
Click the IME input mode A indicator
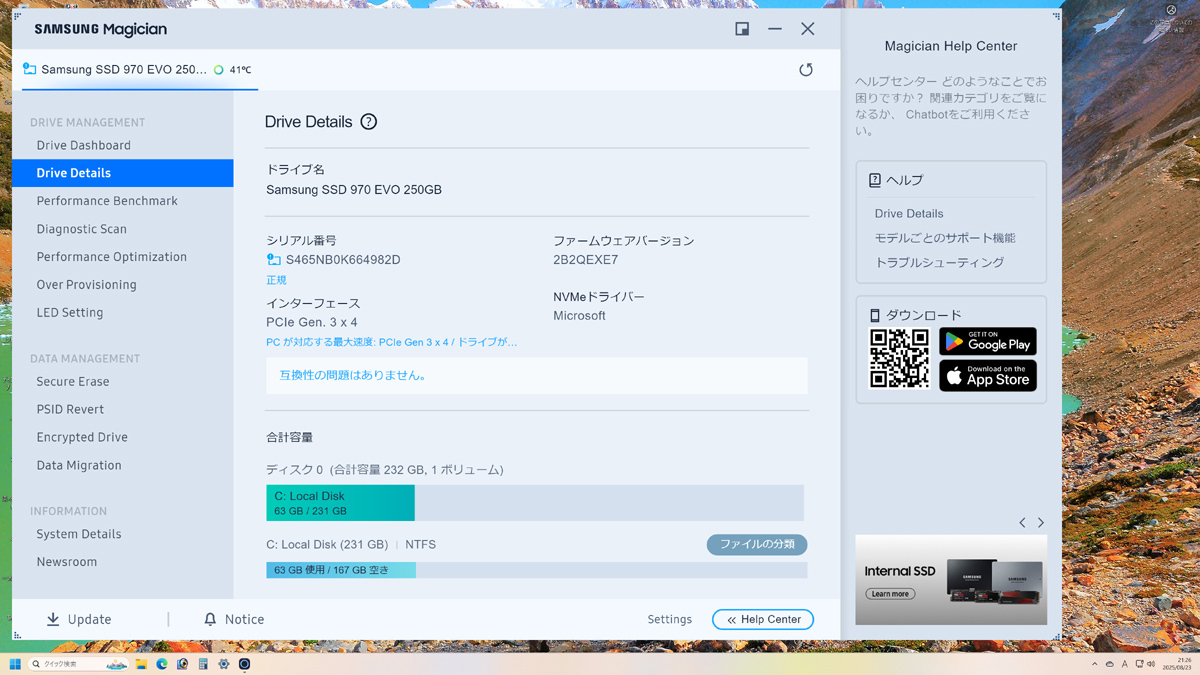tap(1125, 664)
